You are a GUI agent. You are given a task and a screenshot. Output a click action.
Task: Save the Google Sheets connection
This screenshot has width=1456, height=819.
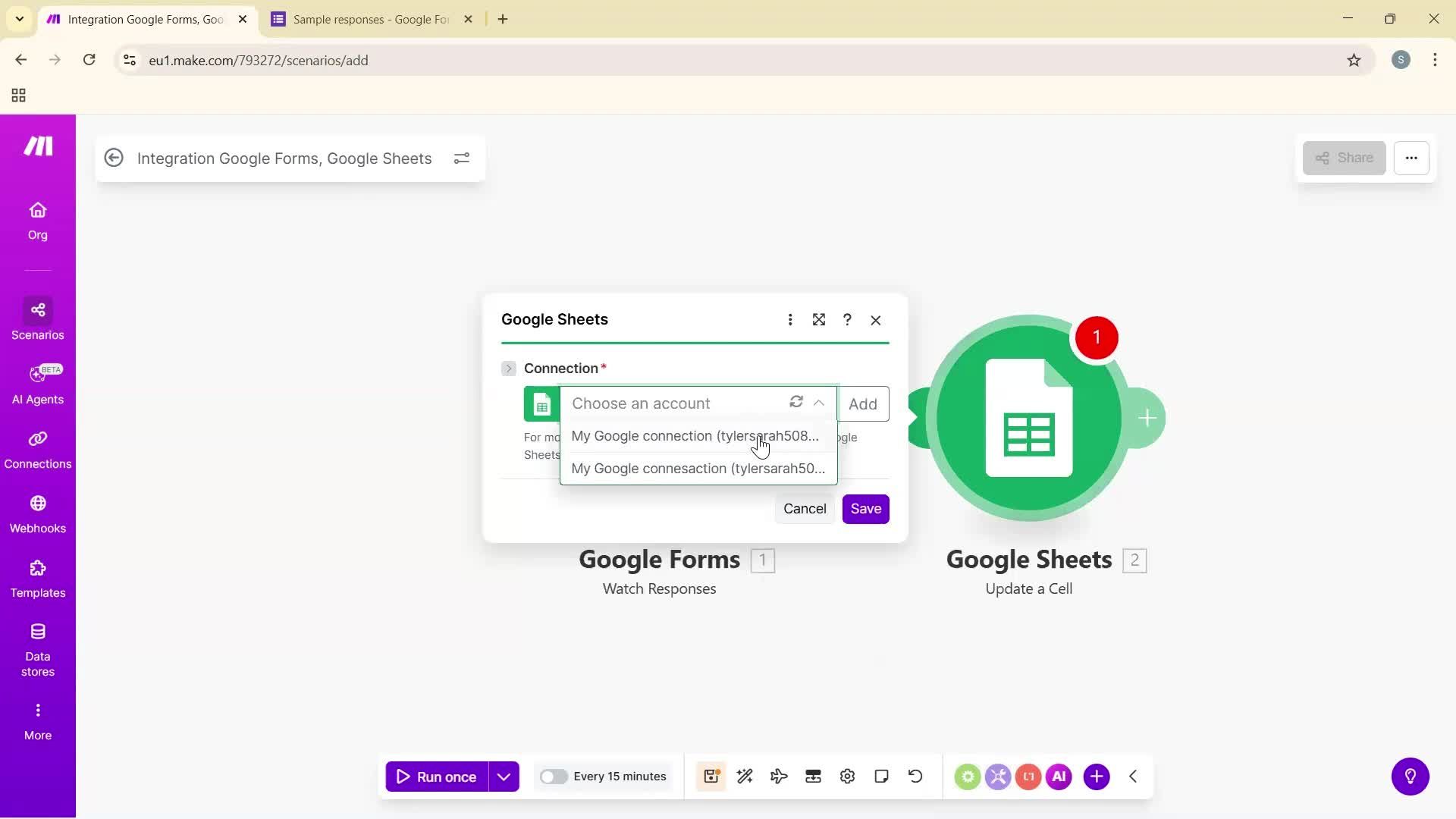865,509
